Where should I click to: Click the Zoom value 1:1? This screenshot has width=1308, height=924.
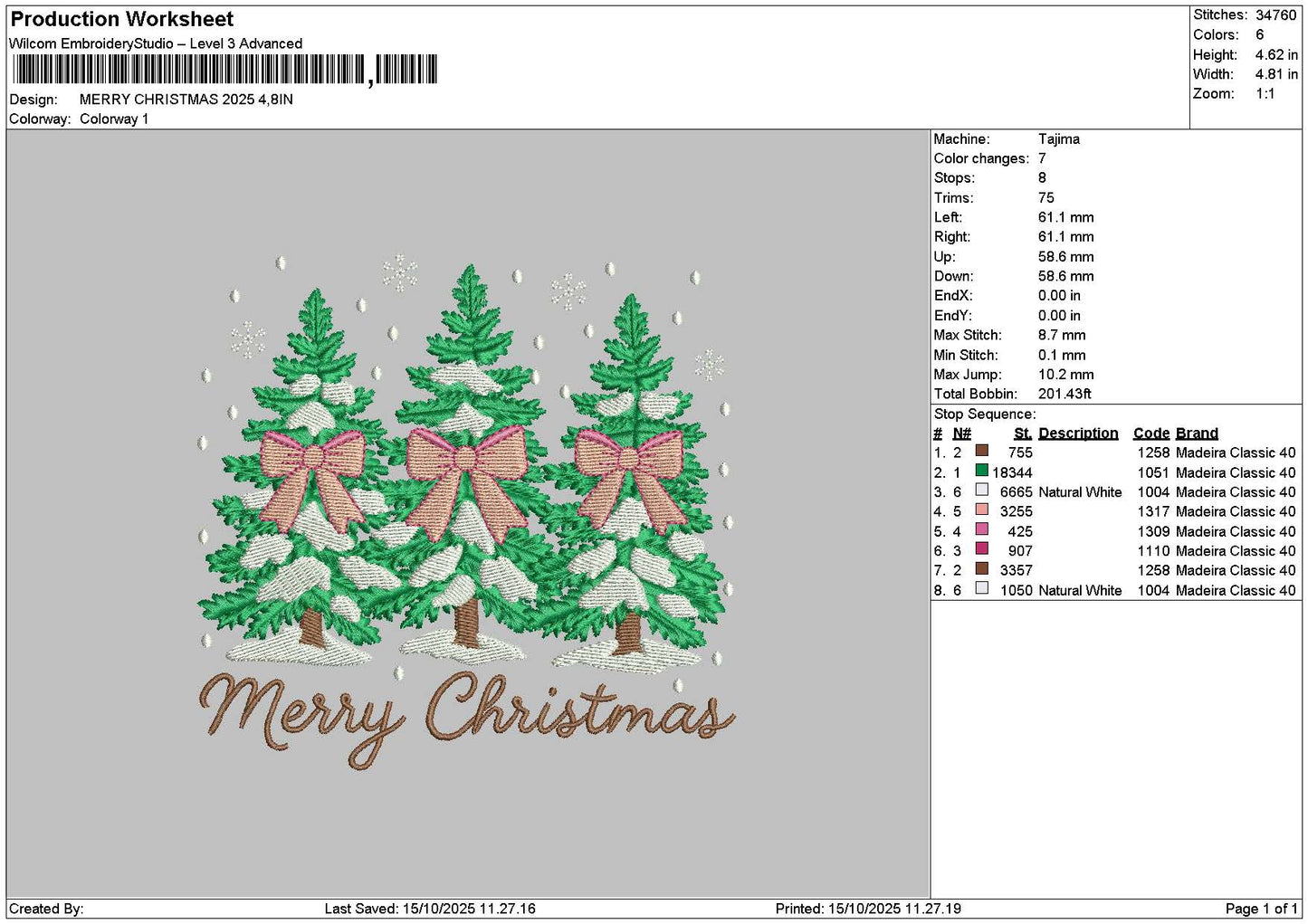click(1265, 94)
